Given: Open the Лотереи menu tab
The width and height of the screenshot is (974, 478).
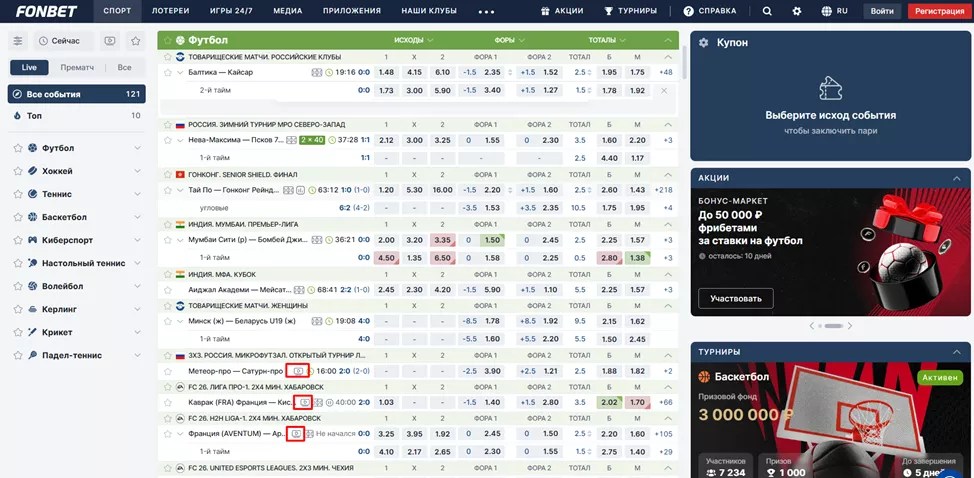Looking at the screenshot, I should coord(170,11).
